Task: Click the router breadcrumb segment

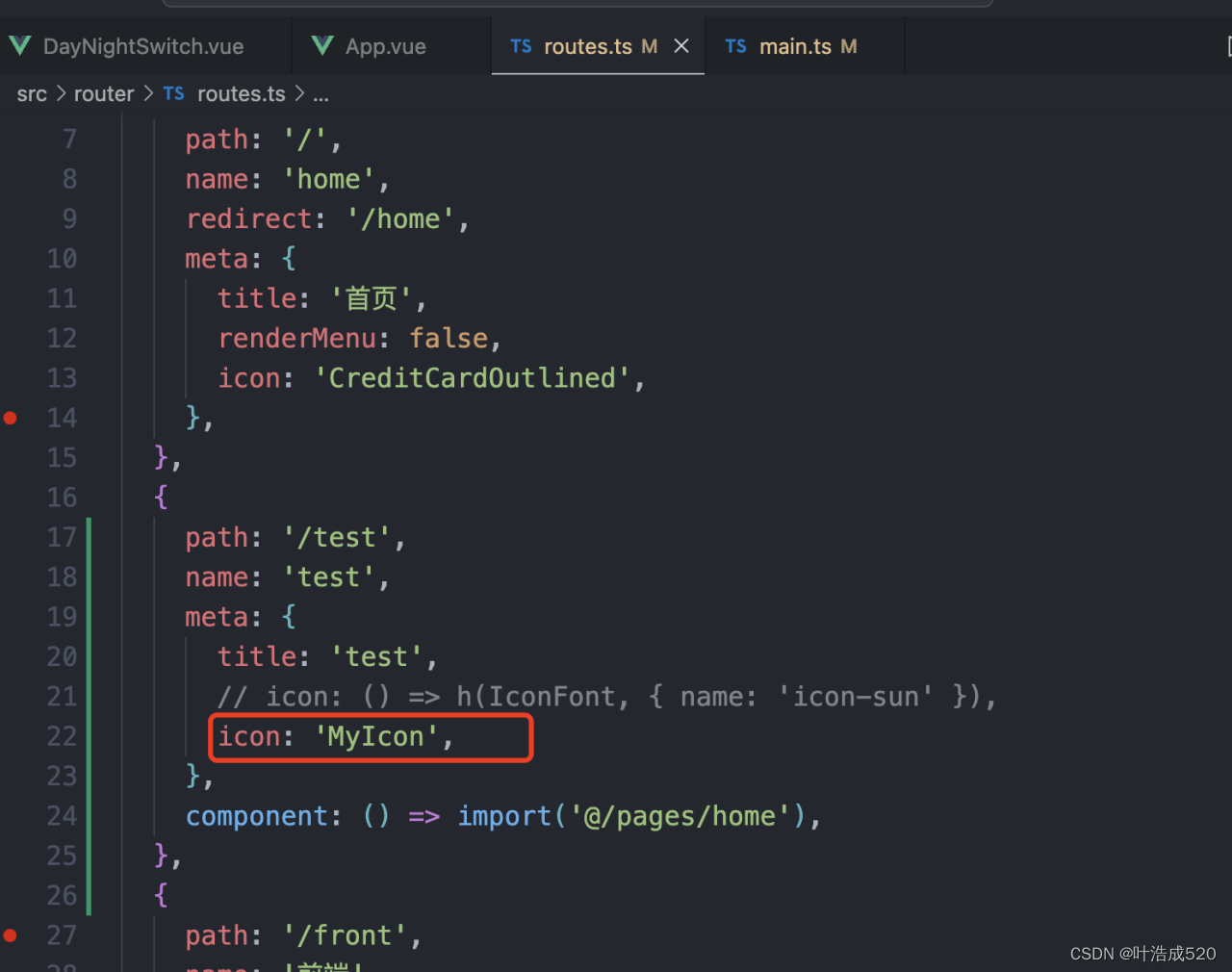Action: pyautogui.click(x=104, y=94)
